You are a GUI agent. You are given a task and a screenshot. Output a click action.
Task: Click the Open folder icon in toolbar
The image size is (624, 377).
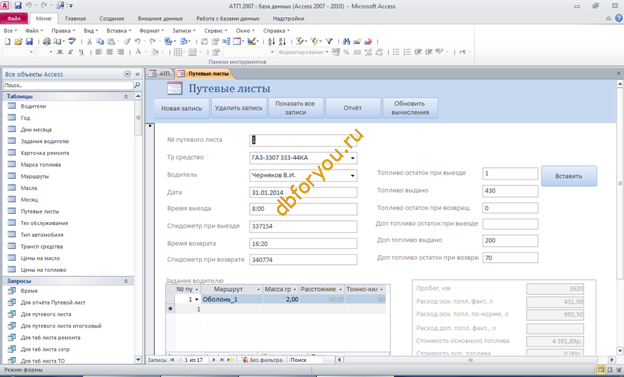point(18,41)
